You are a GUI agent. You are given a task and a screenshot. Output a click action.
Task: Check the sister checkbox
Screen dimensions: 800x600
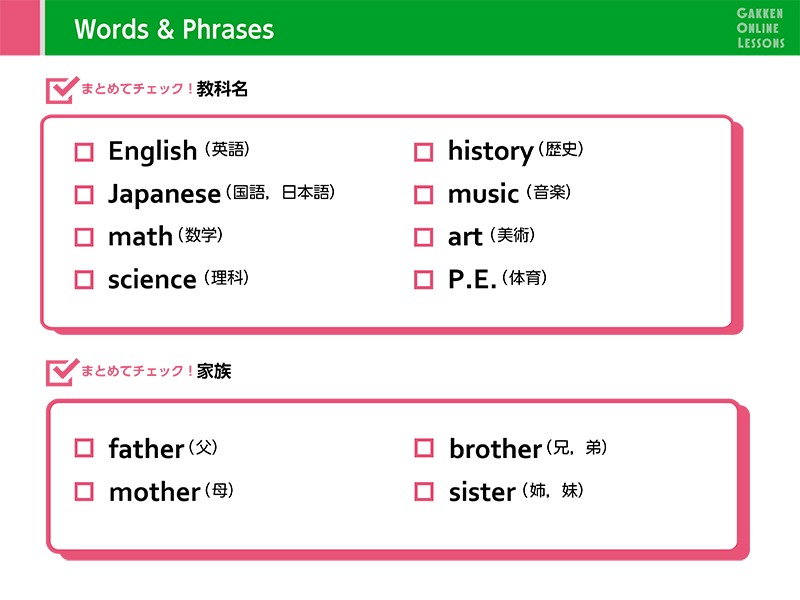tap(423, 492)
